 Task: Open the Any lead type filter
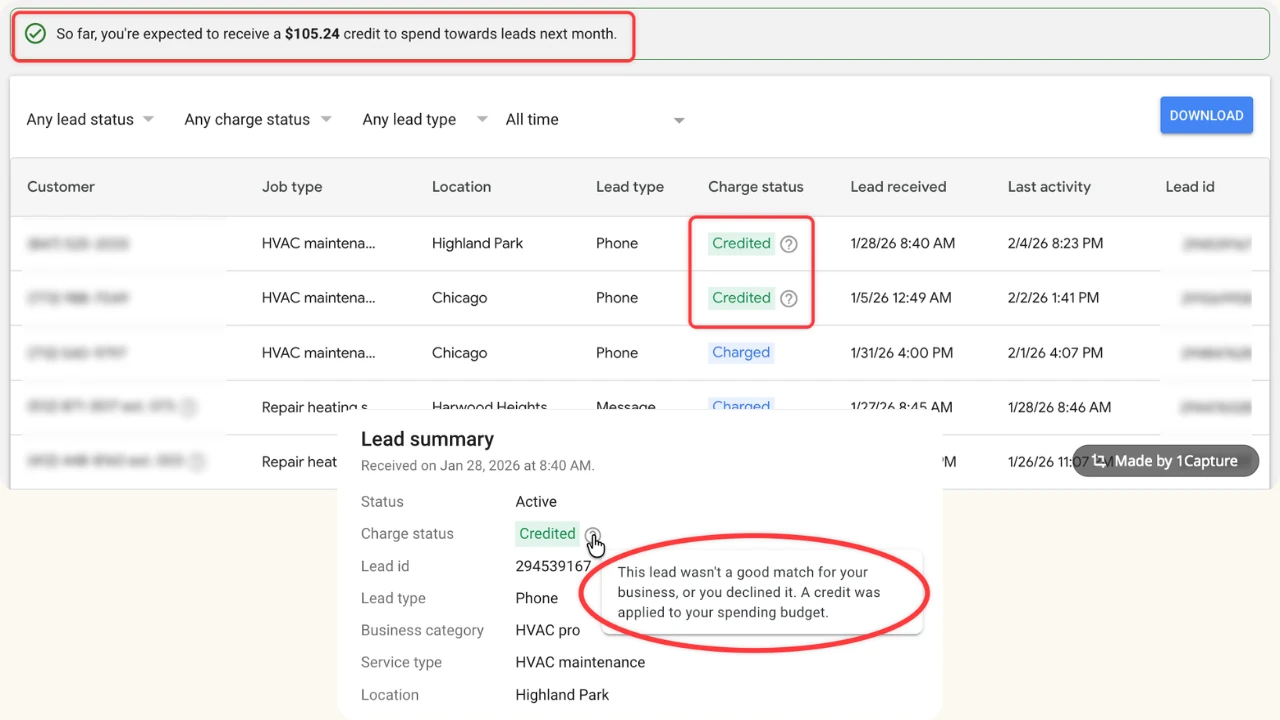pos(424,120)
